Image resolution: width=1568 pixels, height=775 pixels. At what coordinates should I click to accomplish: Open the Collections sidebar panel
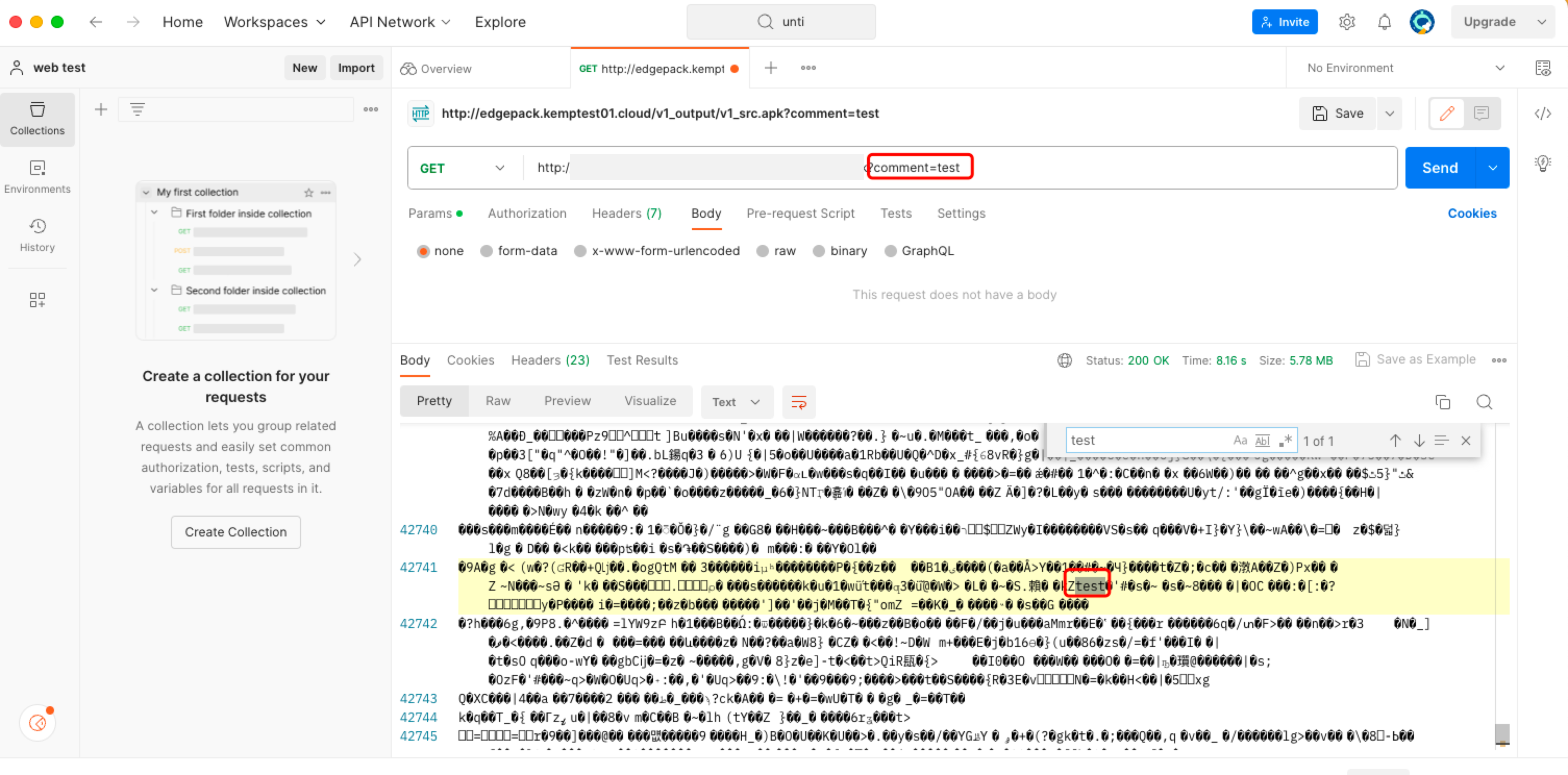37,119
